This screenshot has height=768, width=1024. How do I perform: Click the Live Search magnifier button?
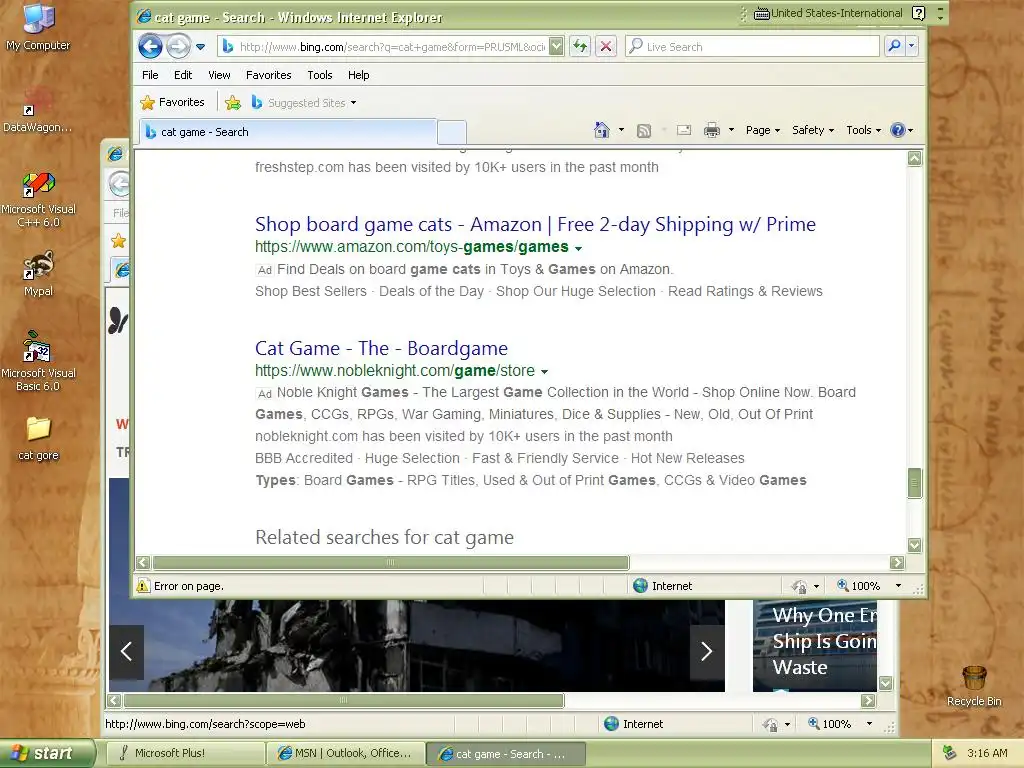tap(894, 46)
